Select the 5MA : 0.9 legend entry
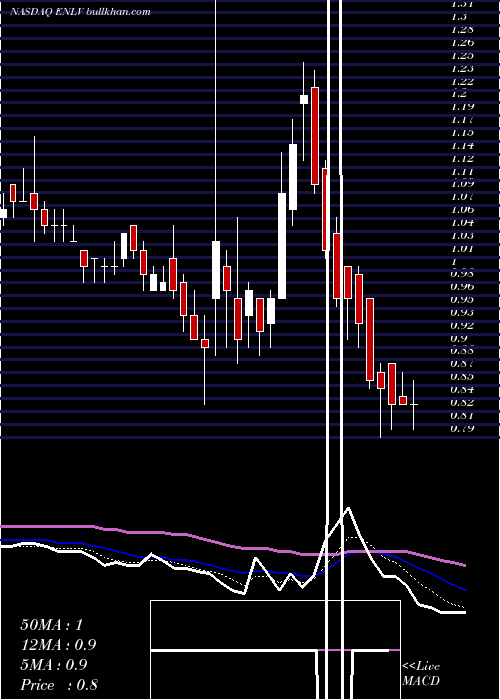500x700 pixels. click(x=54, y=665)
